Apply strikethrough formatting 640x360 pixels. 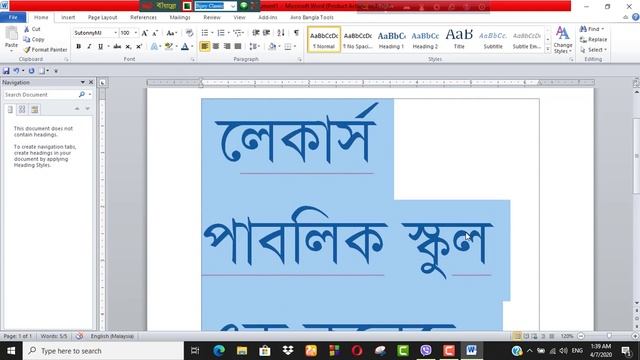point(117,47)
